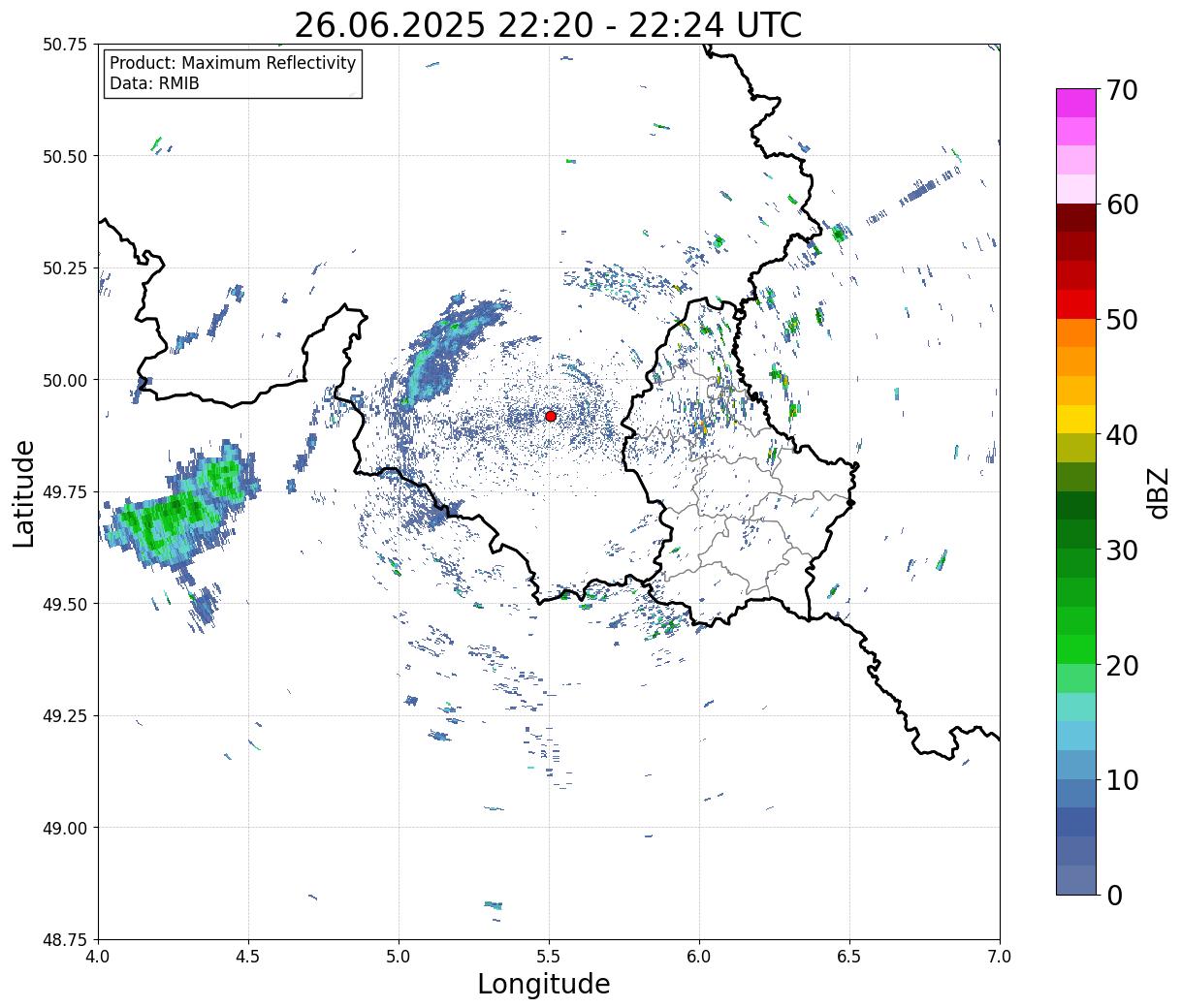The height and width of the screenshot is (1008, 1182).
Task: Click the longitude tick label 5.0
Action: [399, 957]
